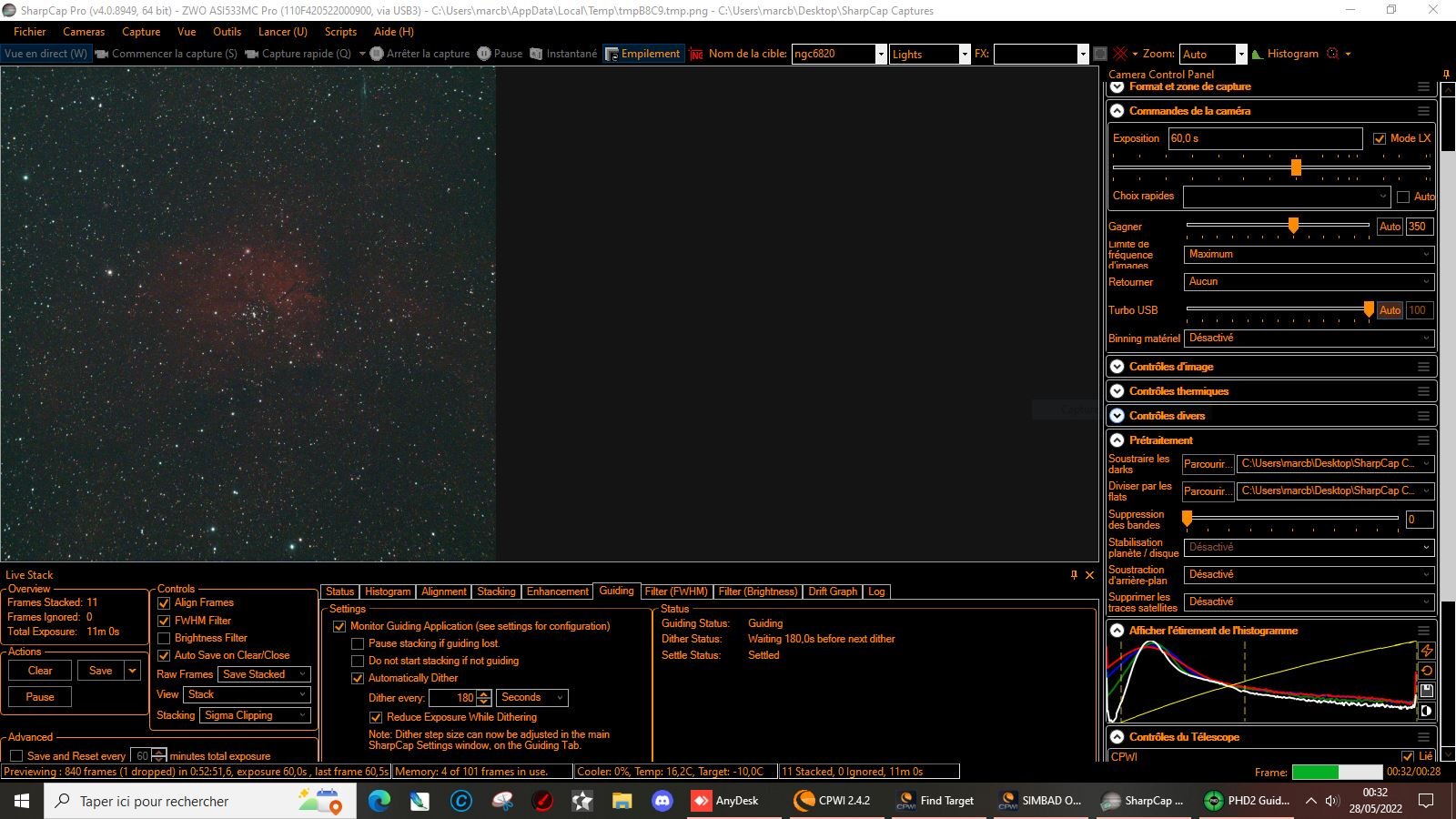
Task: Open the Scripts menu
Action: 340,32
